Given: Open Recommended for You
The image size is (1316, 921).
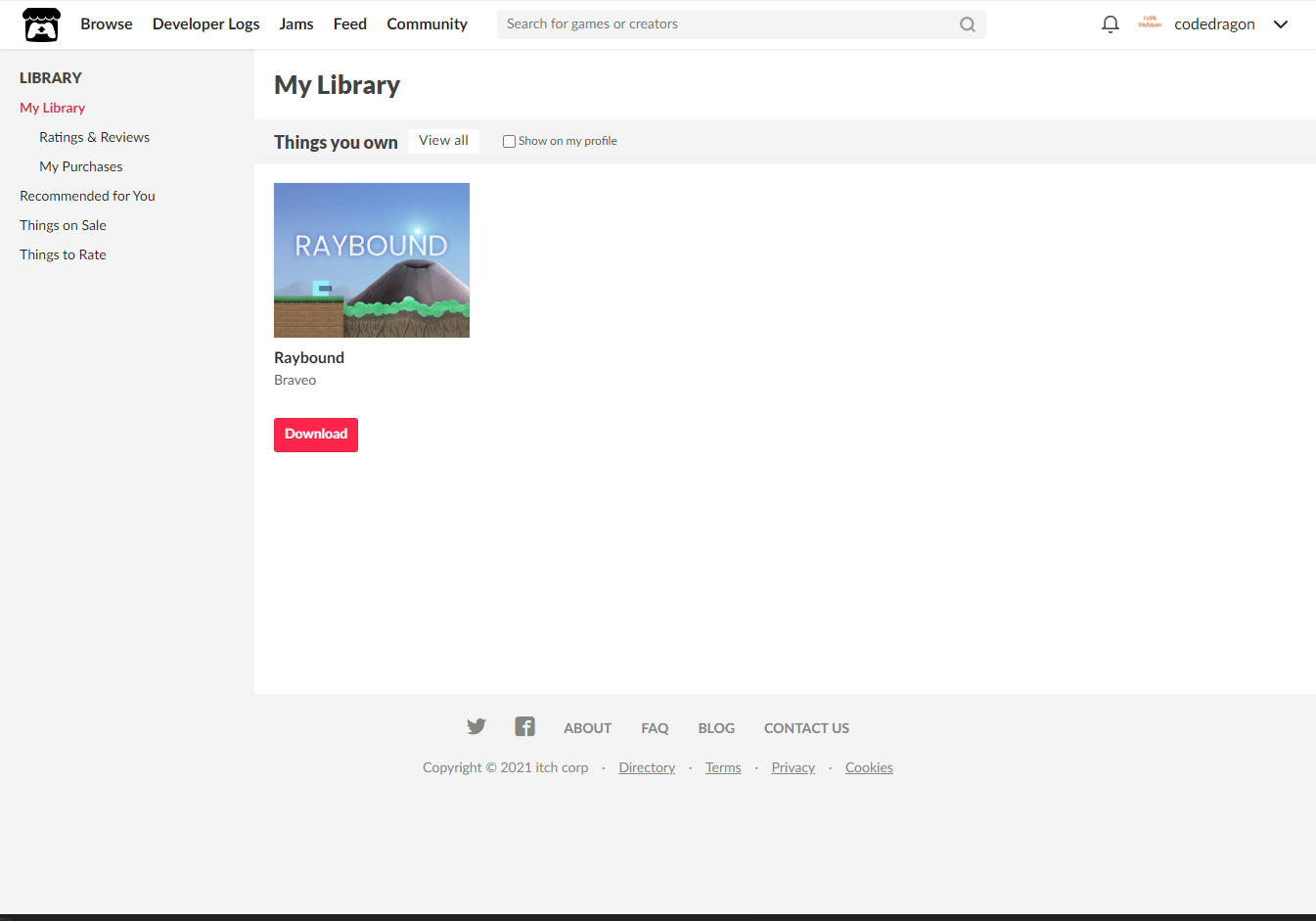Looking at the screenshot, I should click(87, 196).
